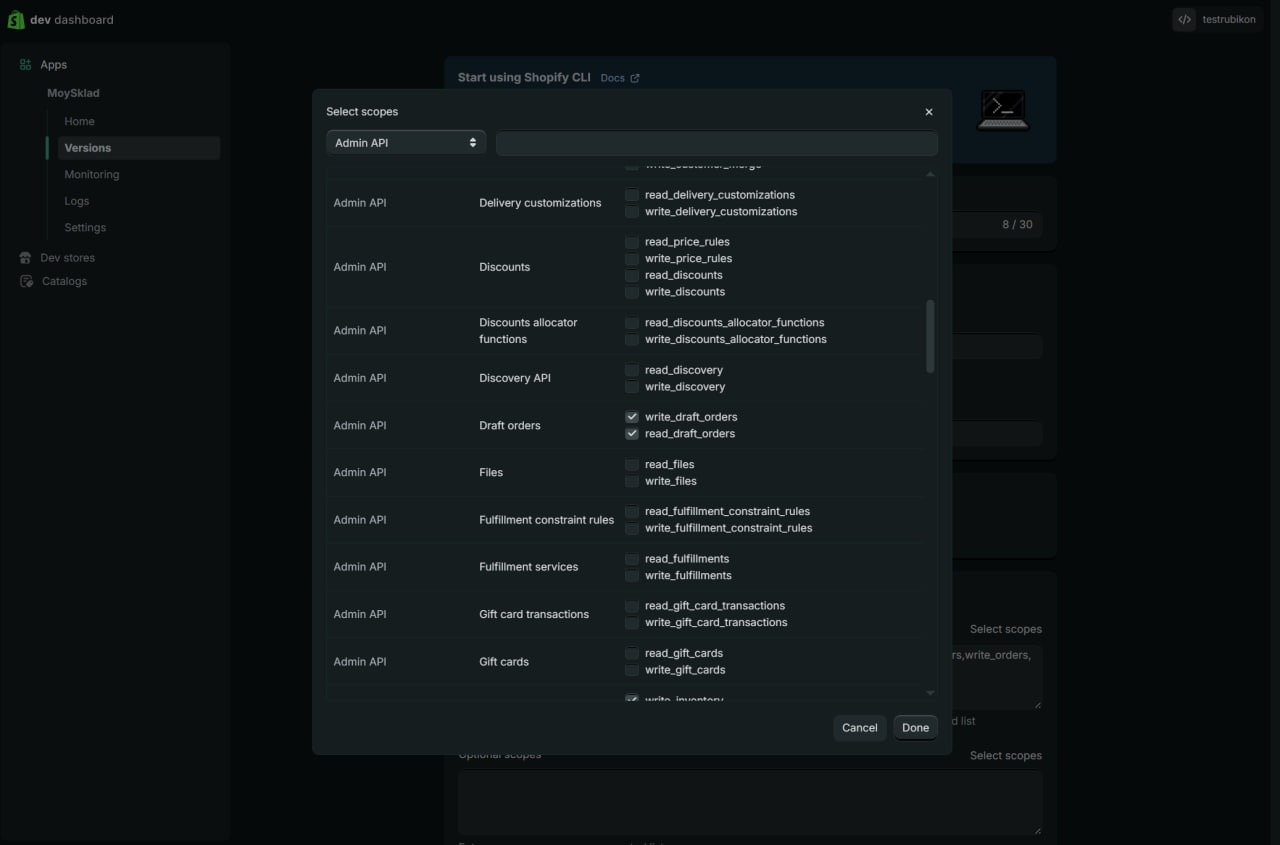The width and height of the screenshot is (1280, 845).
Task: Click the Discovery API label
Action: point(515,378)
